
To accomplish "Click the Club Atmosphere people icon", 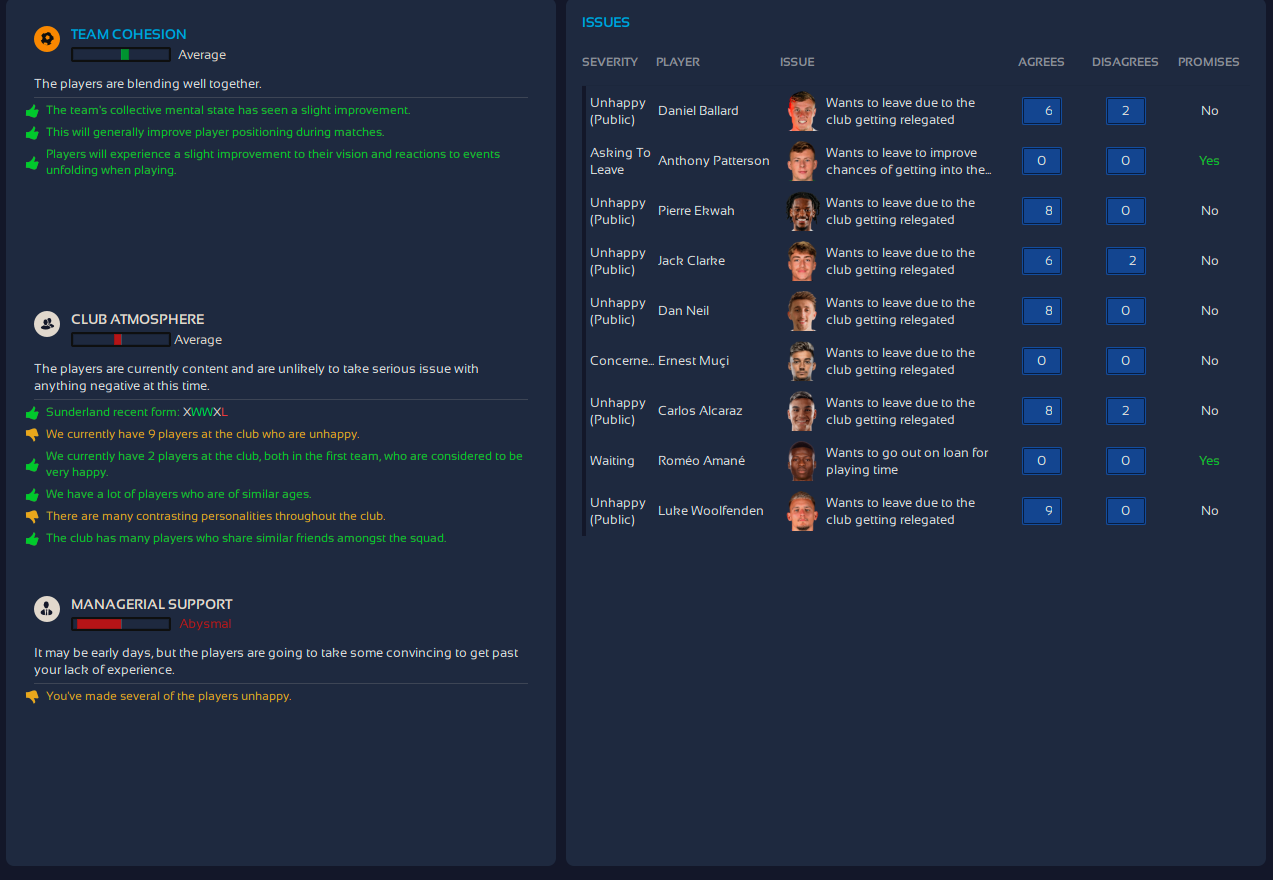I will pyautogui.click(x=47, y=324).
